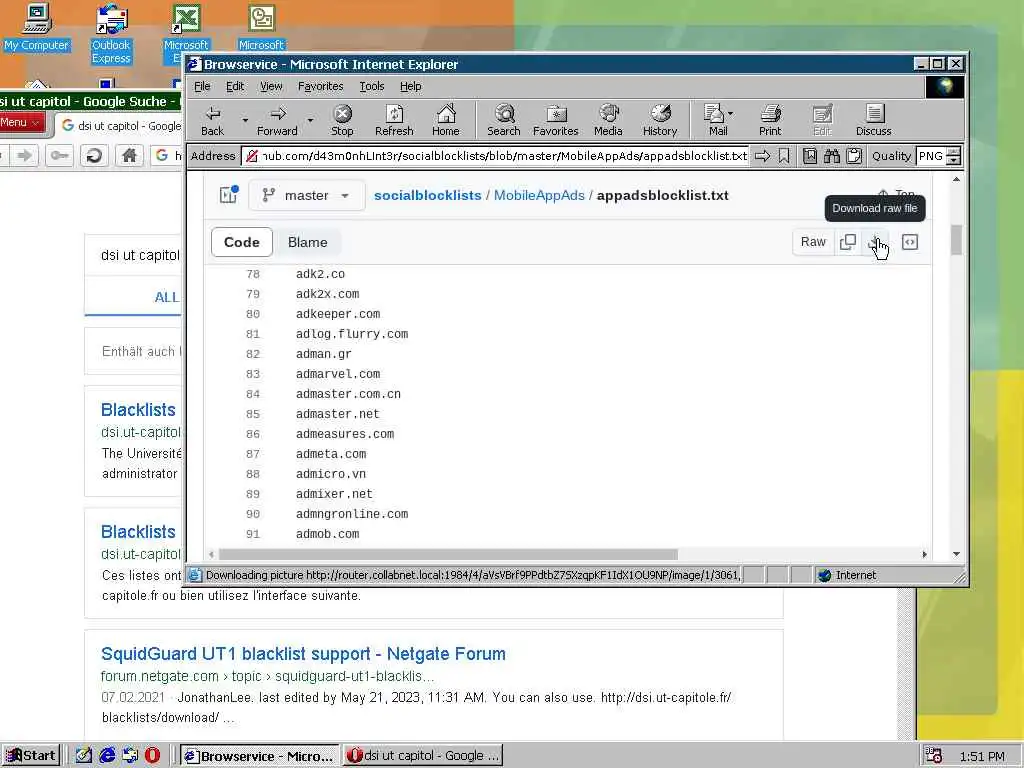Screen dimensions: 1024x768
Task: Open MobileAppAds breadcrumb link
Action: click(x=539, y=195)
